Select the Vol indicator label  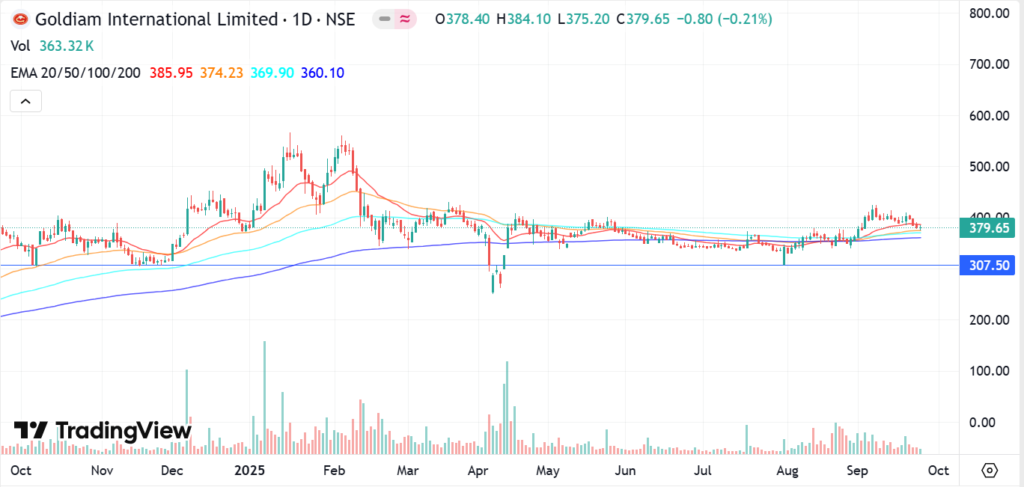pos(19,46)
